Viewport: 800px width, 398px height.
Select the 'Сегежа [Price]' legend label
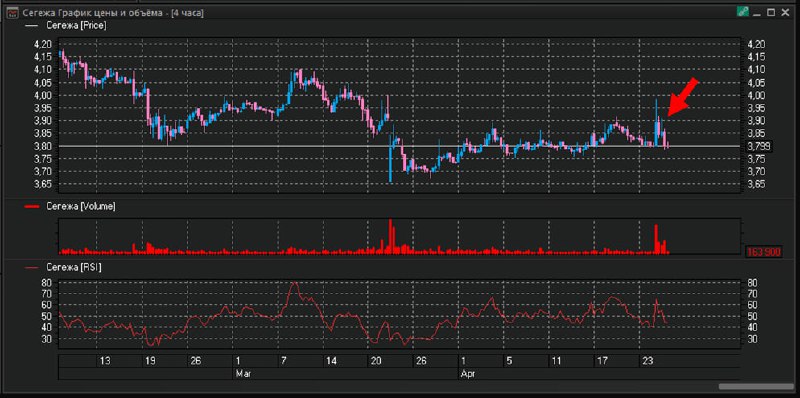[76, 25]
